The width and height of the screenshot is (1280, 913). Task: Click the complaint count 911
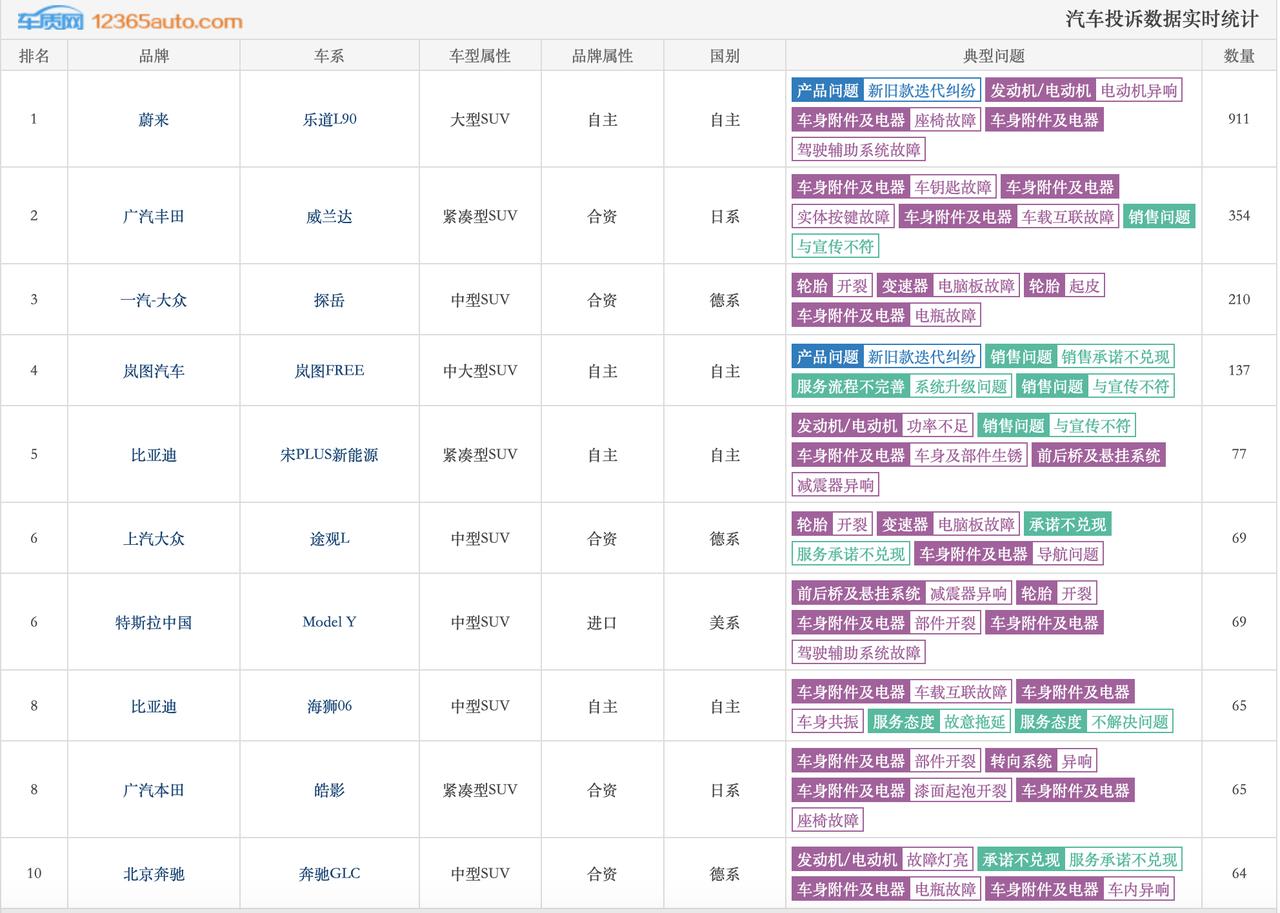[1239, 119]
